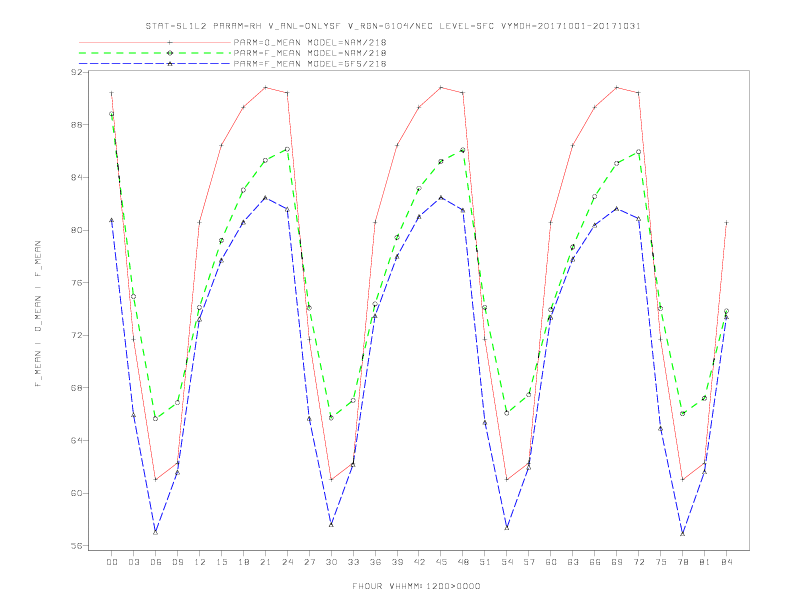Click the x-axis tick label 06

(x=156, y=562)
